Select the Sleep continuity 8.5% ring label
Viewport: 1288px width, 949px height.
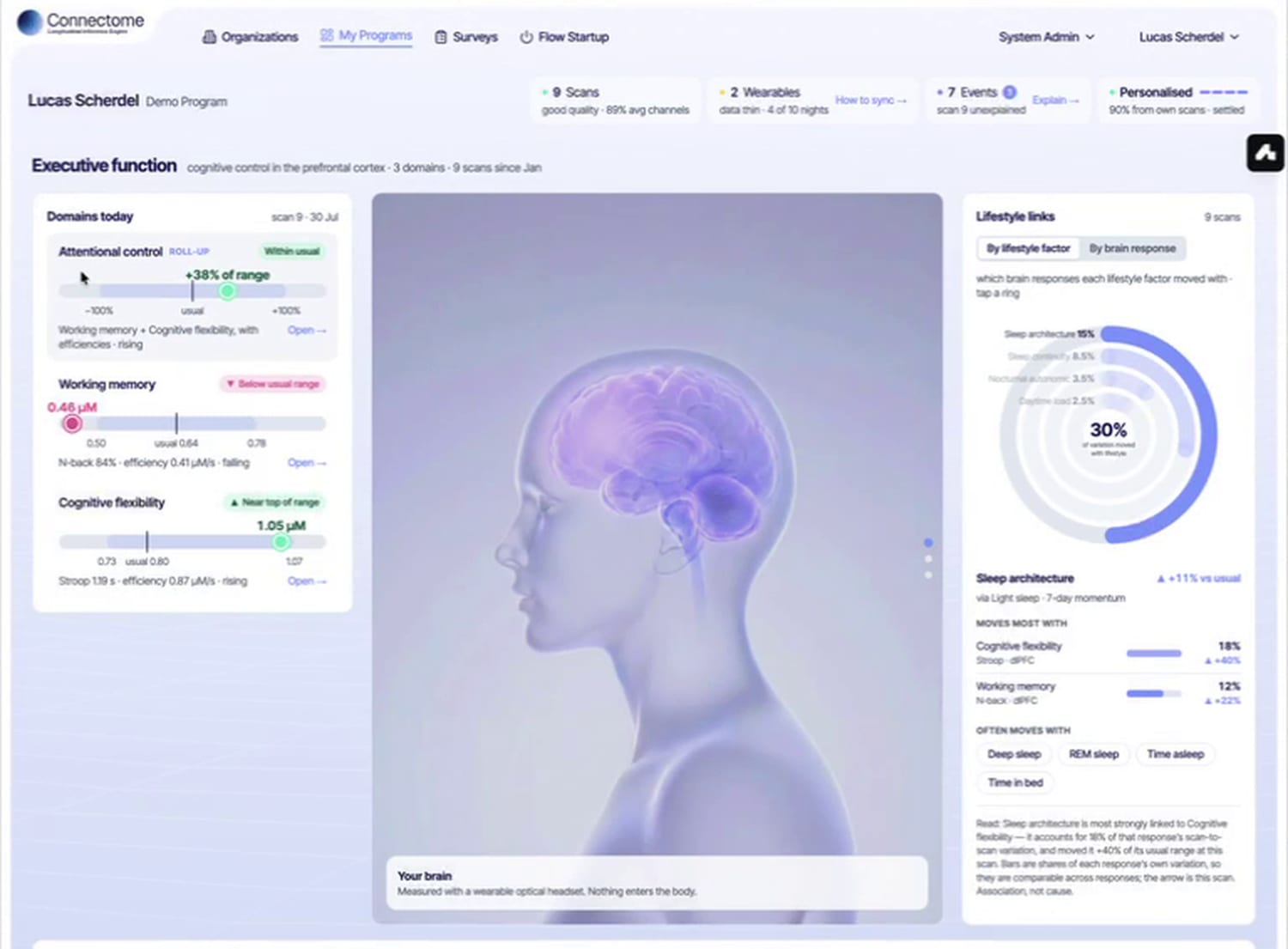1051,356
